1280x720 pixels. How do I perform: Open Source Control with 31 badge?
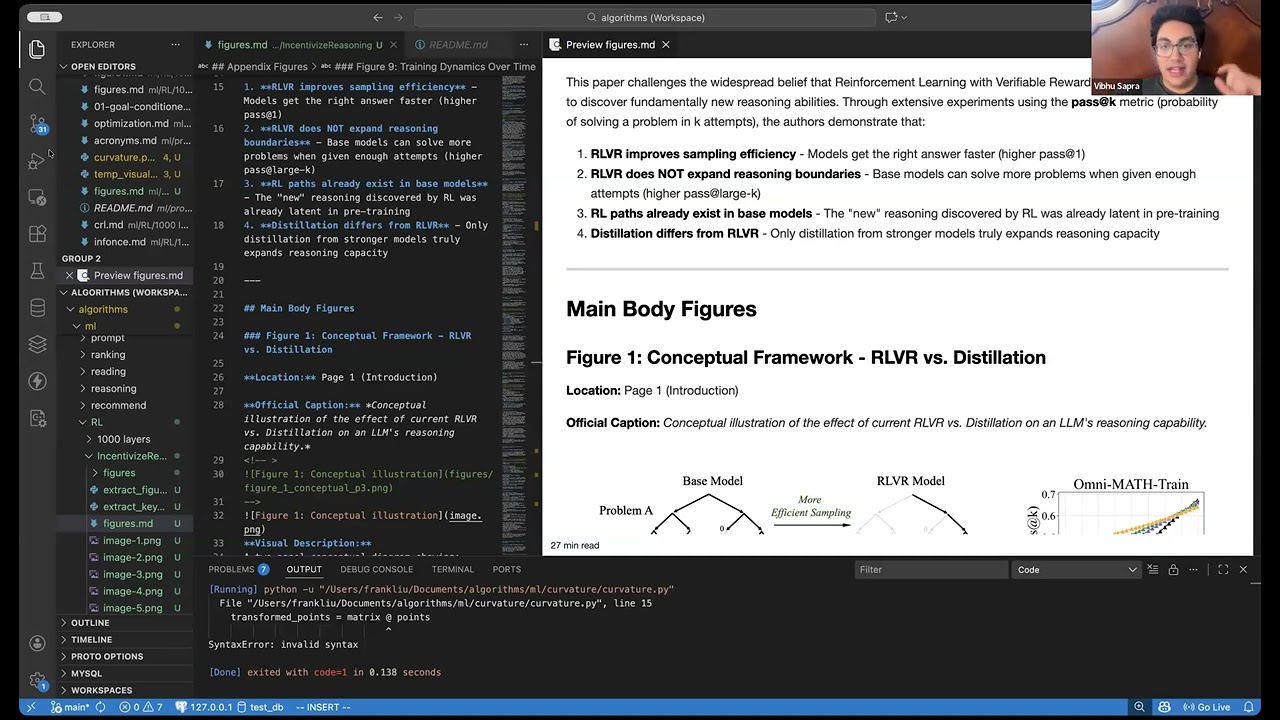pos(37,124)
